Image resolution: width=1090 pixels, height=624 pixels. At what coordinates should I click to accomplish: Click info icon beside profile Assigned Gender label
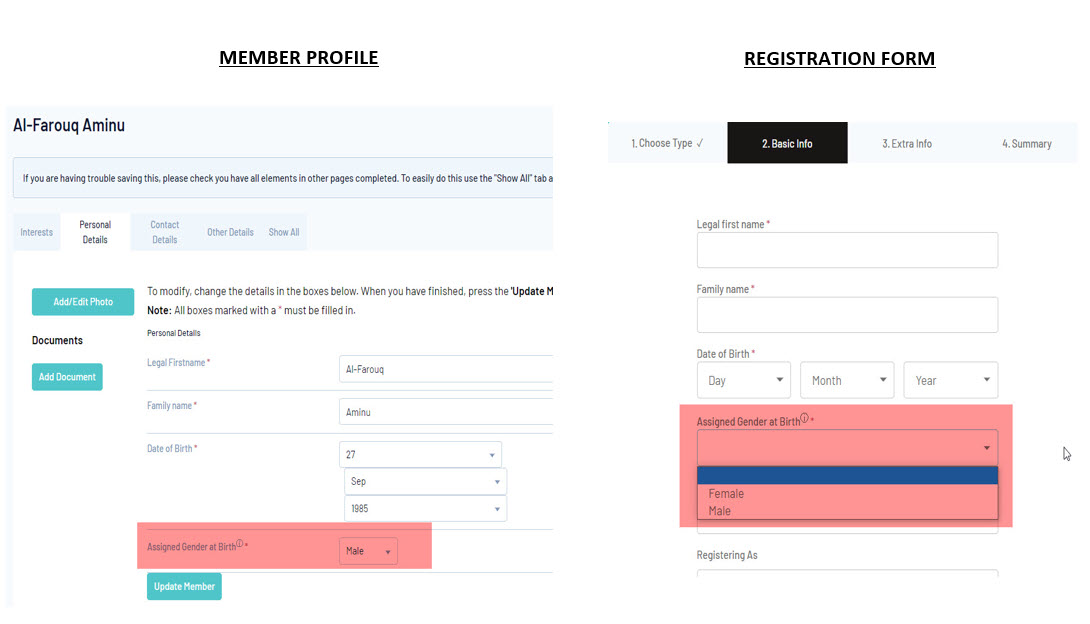[239, 543]
